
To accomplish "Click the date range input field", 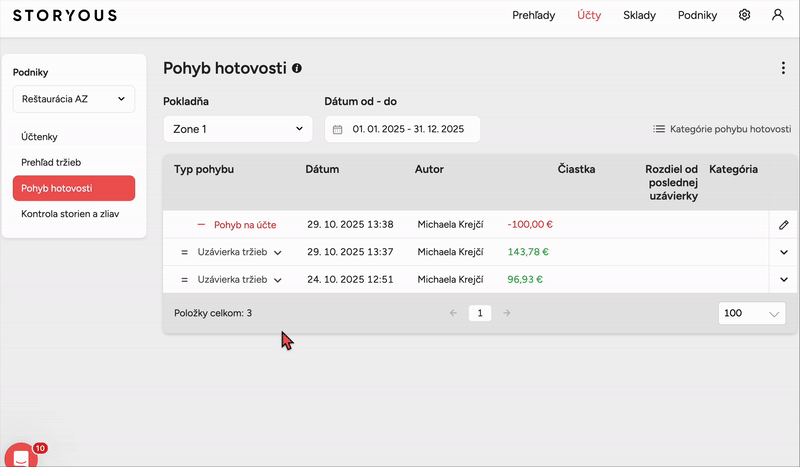I will [x=408, y=129].
